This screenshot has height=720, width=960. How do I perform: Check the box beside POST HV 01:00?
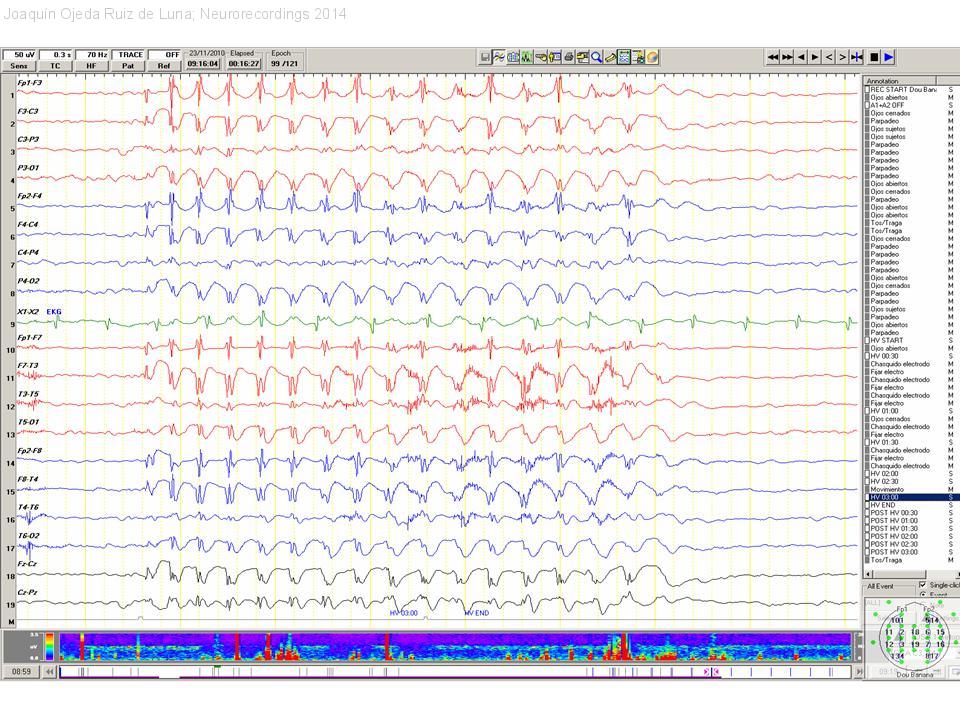867,521
